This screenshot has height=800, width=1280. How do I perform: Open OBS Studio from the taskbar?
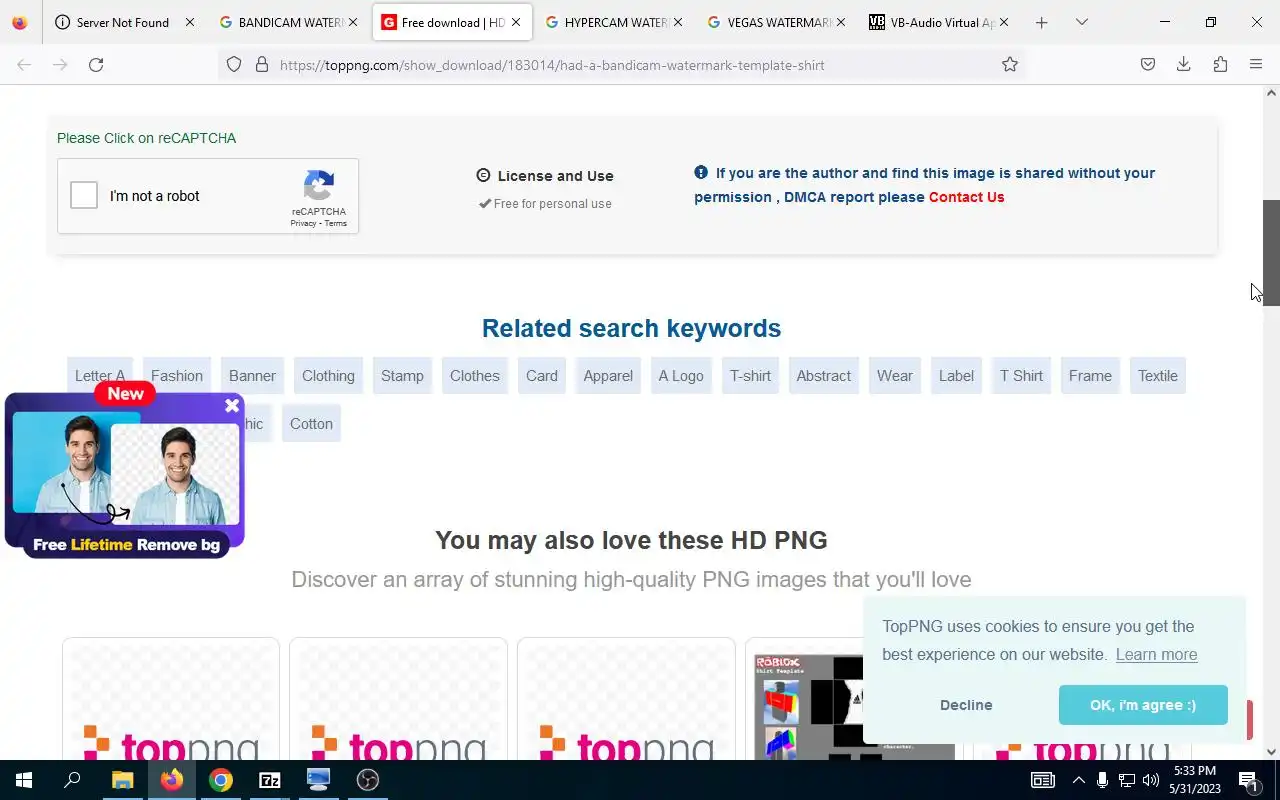tap(368, 780)
